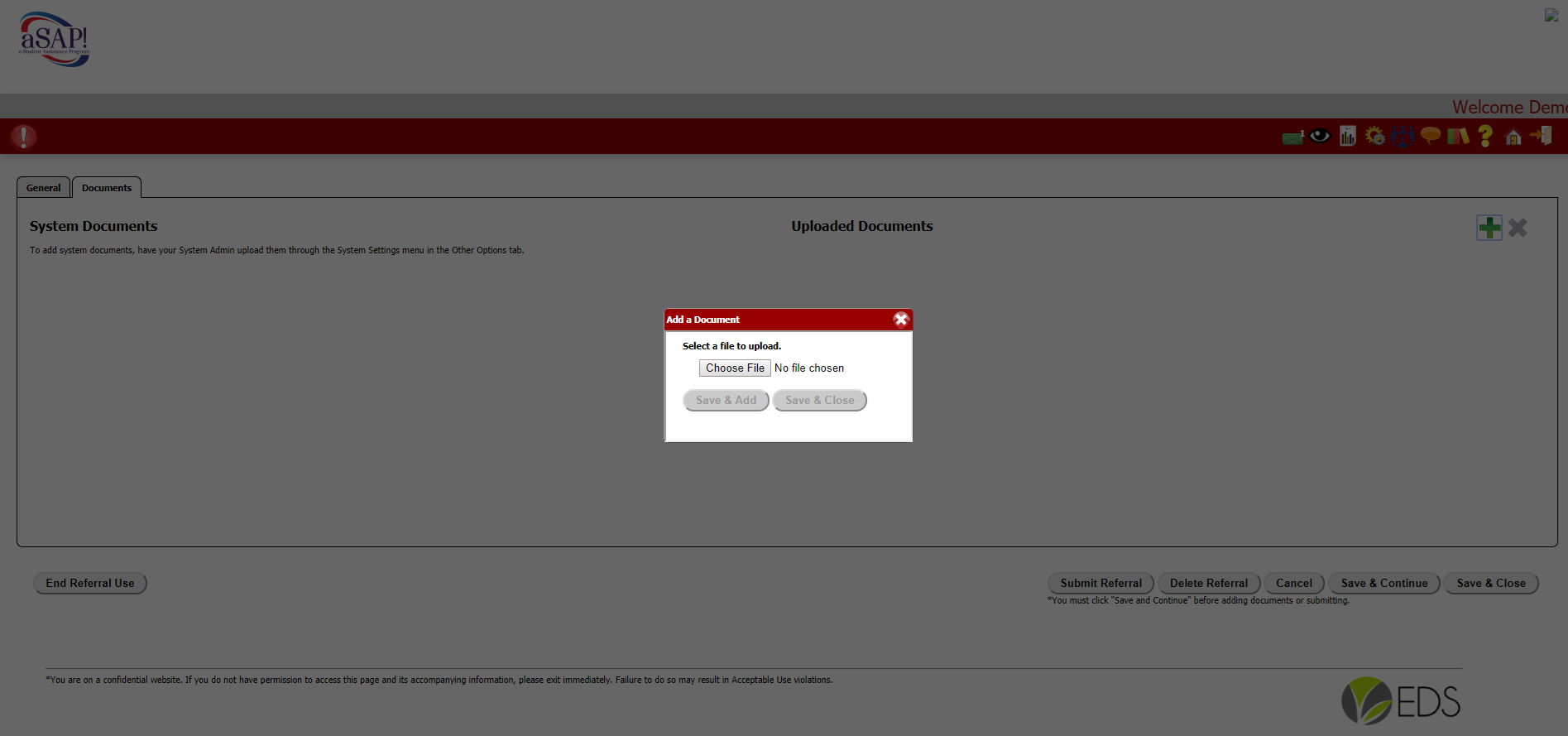Click the Choose File button

click(x=735, y=368)
